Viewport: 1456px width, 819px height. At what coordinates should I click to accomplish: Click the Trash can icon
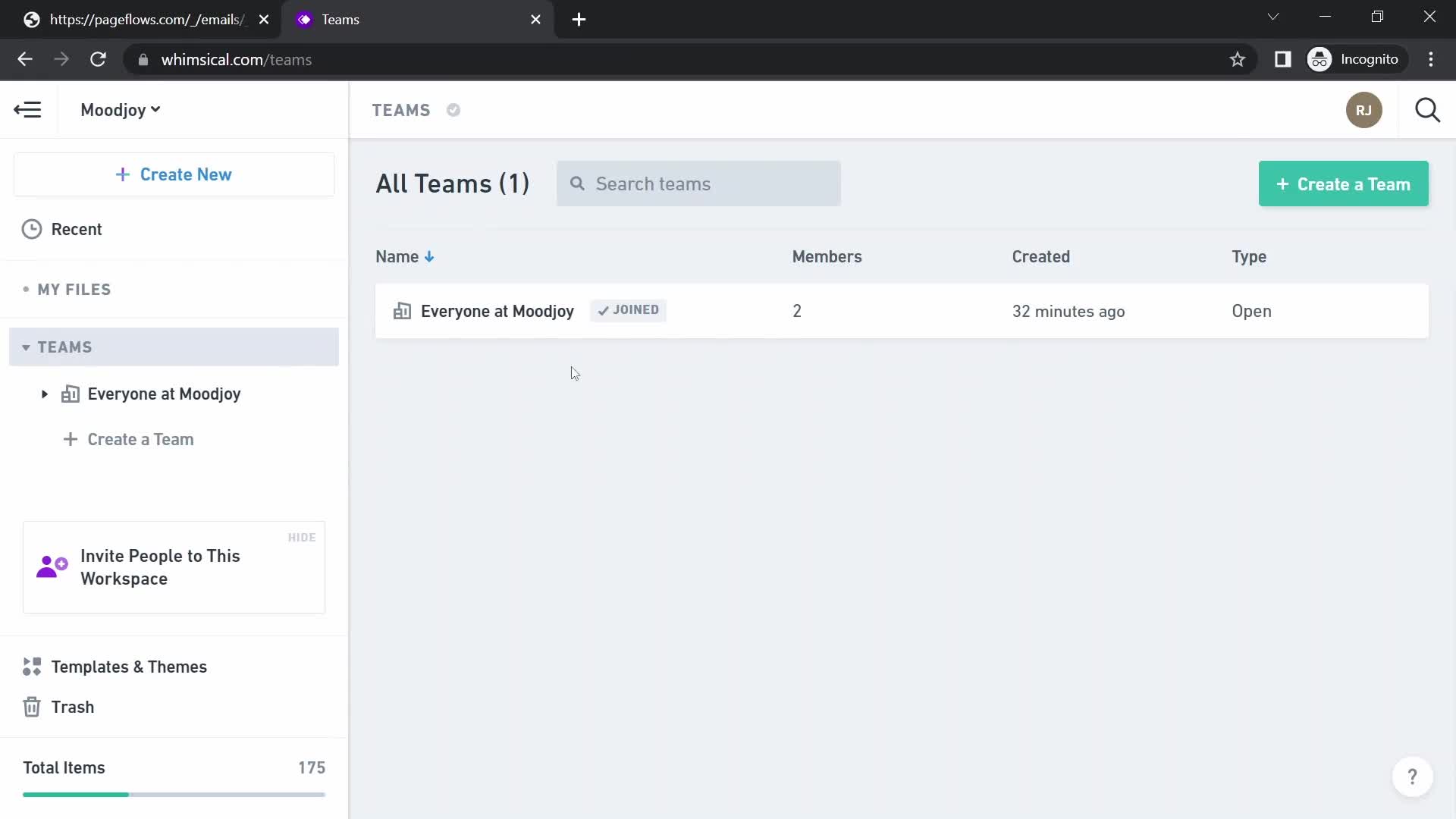point(32,708)
